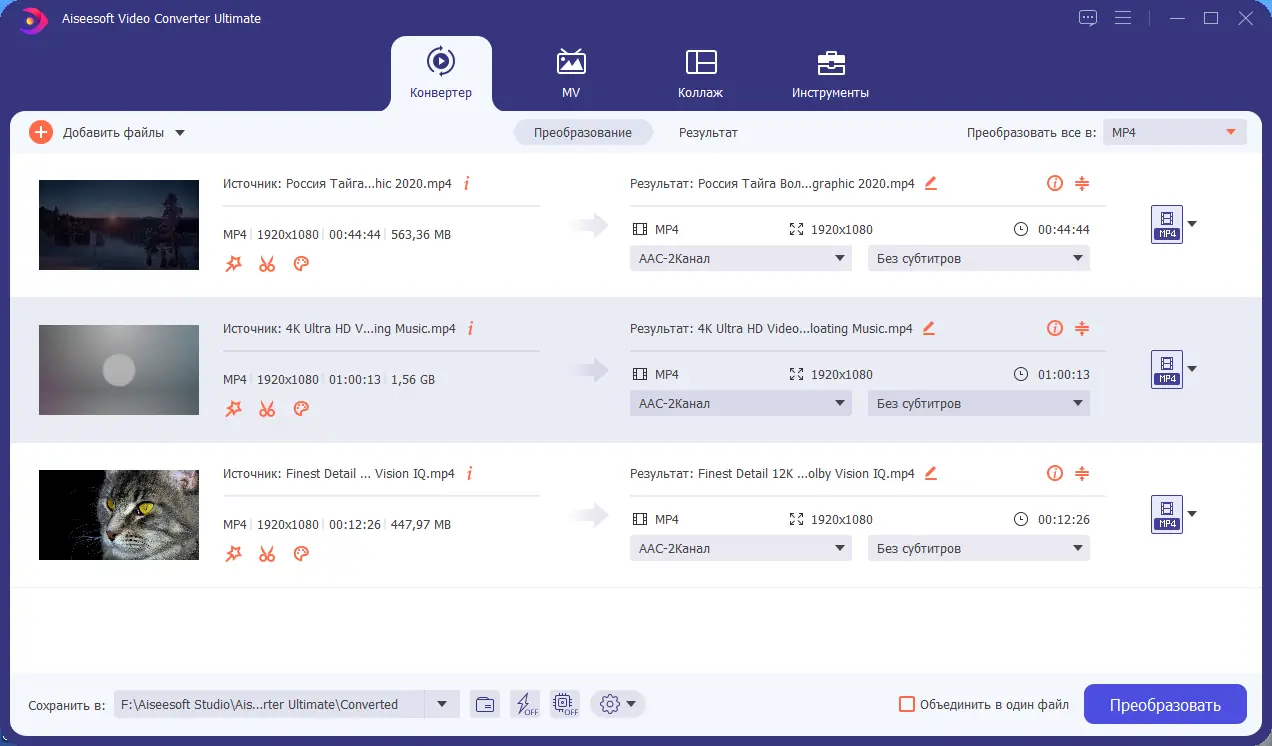Open the hamburger menu in title bar
1272x746 pixels.
tap(1123, 18)
